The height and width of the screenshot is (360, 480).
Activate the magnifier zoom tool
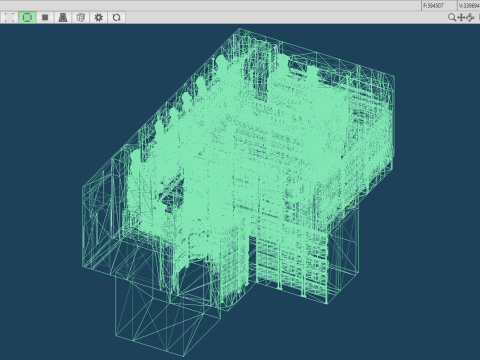coord(452,17)
